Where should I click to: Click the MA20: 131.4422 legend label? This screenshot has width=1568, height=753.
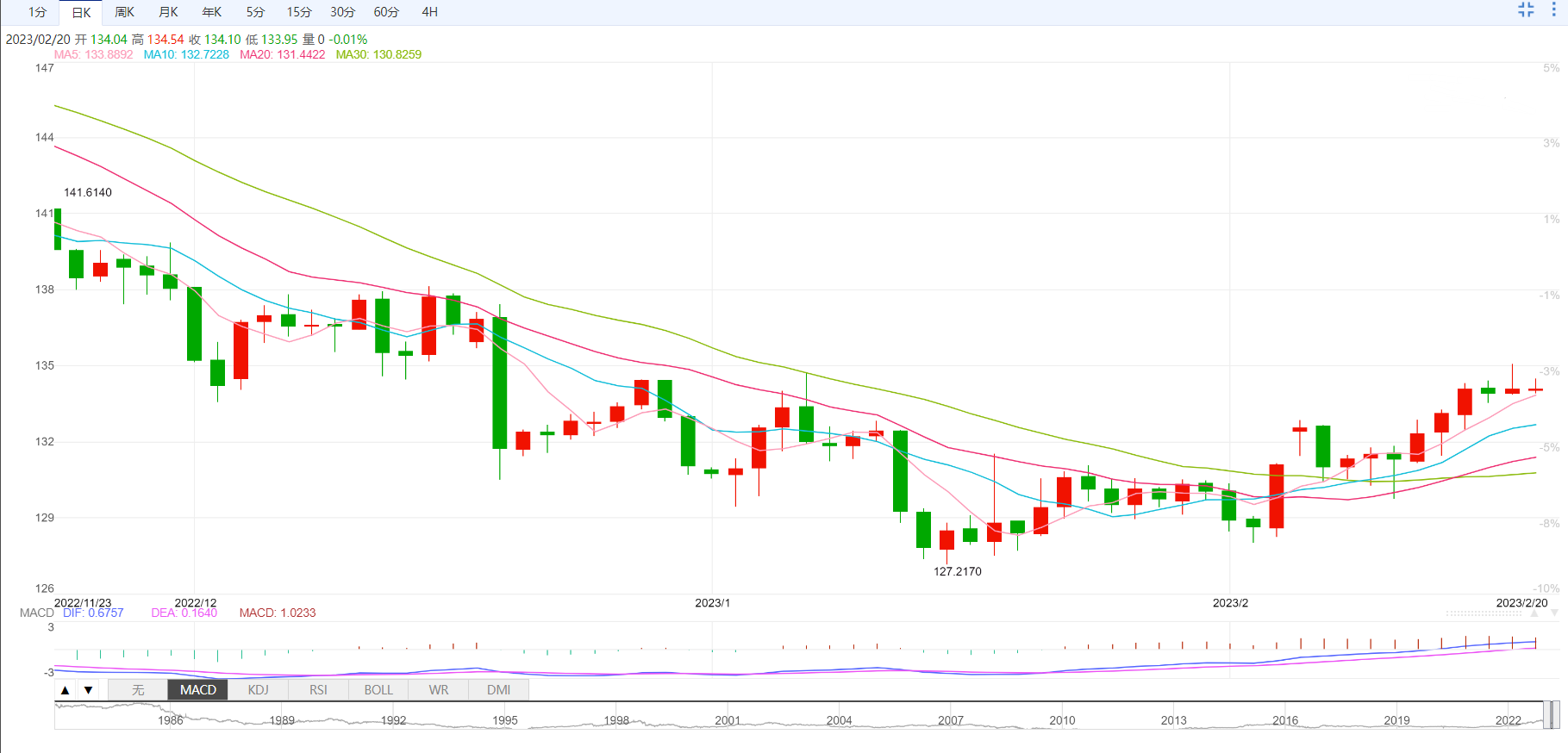point(283,54)
